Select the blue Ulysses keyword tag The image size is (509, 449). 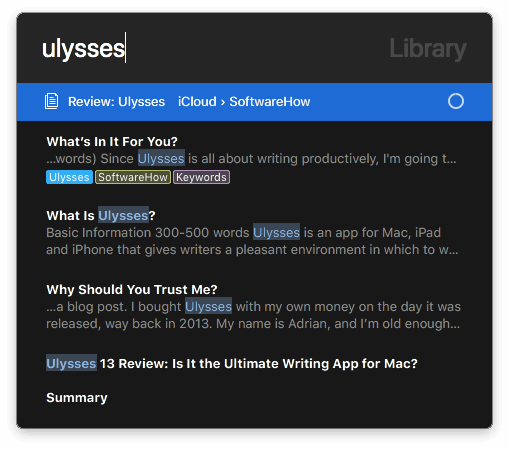69,177
